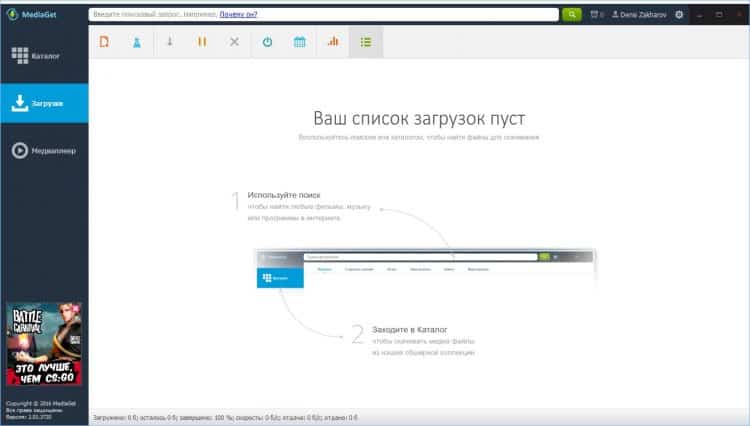750x426 pixels.
Task: Click the Battle Carnival ad banner
Action: coord(44,346)
